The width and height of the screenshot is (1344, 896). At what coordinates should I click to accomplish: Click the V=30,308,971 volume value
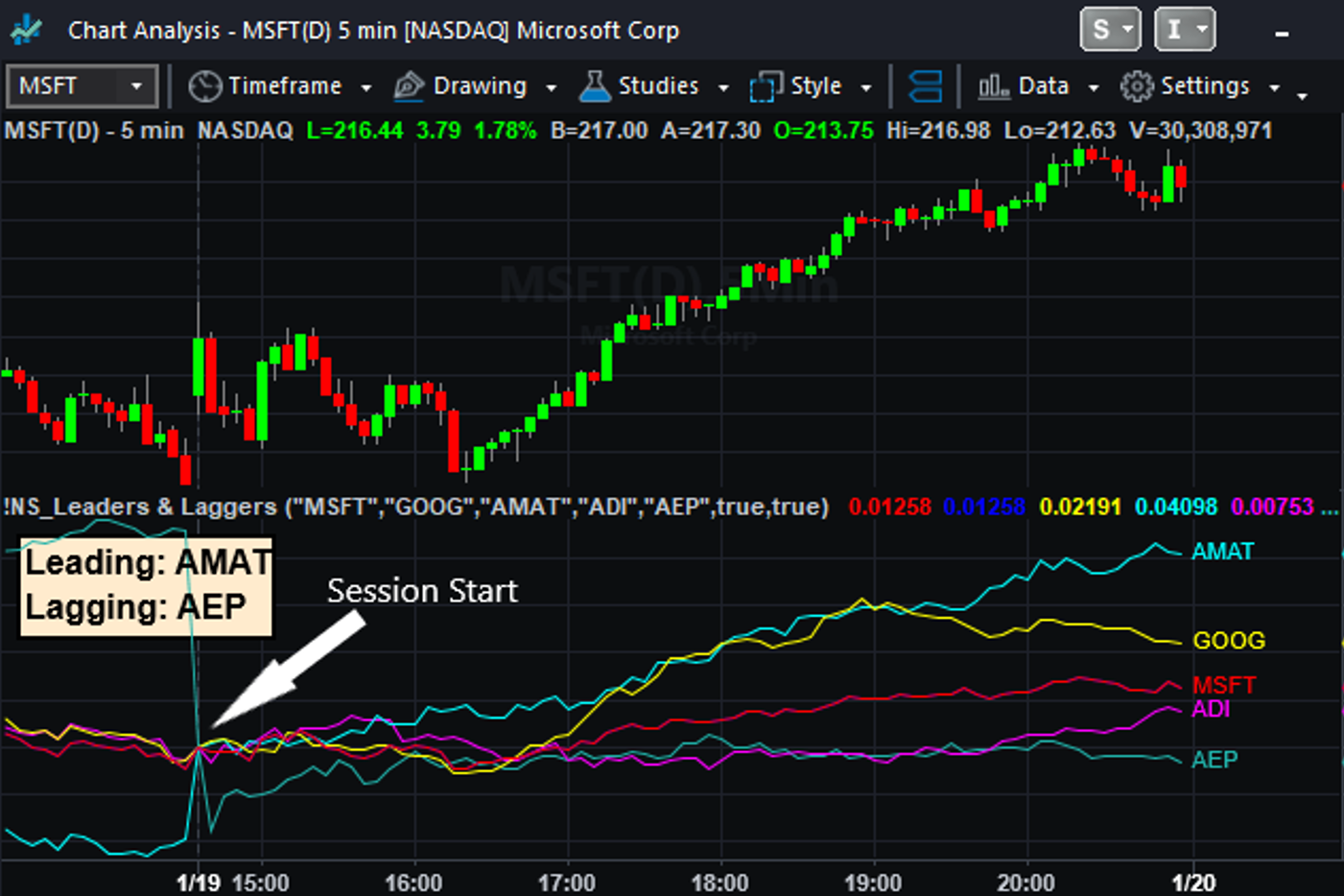1201,130
